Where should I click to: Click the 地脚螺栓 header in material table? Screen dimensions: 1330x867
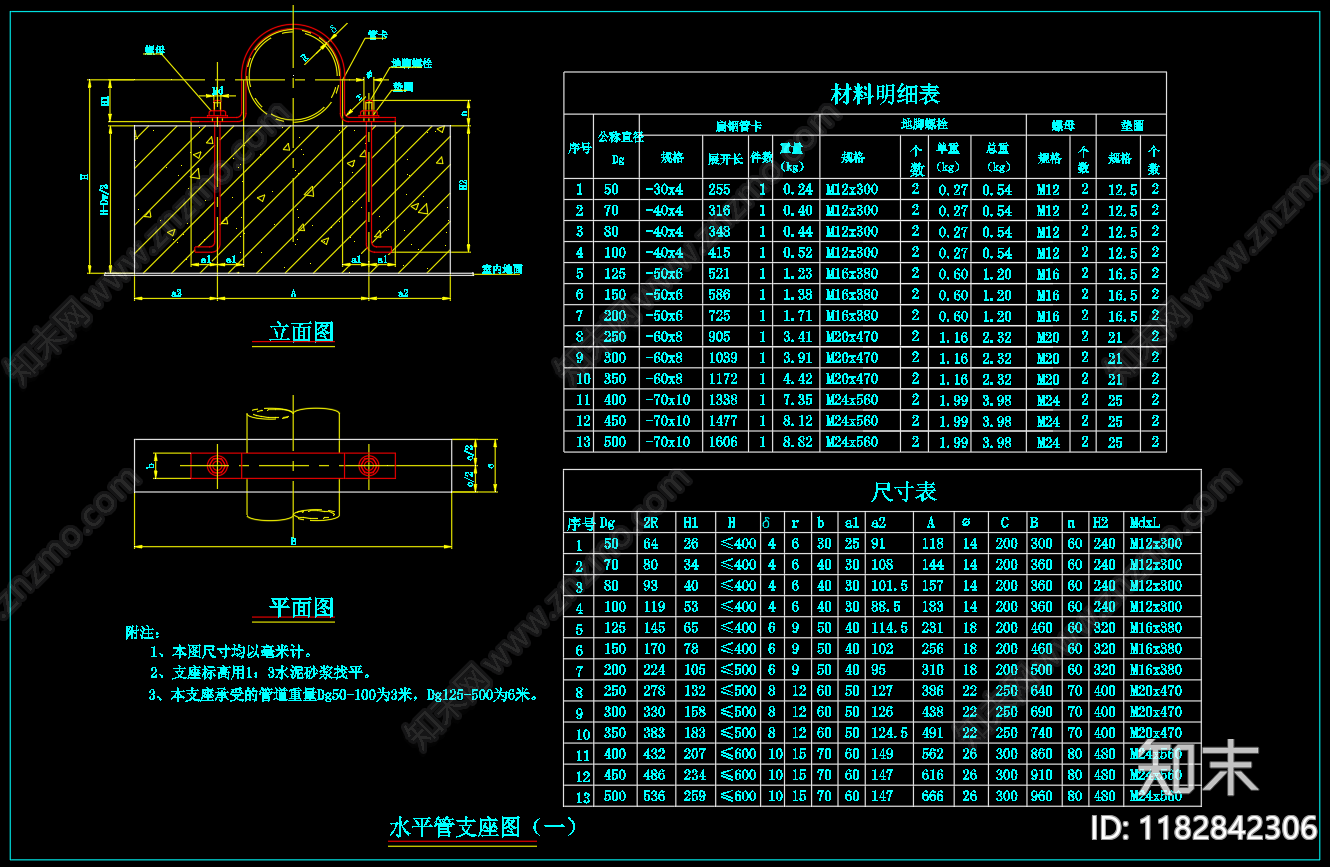coord(924,124)
